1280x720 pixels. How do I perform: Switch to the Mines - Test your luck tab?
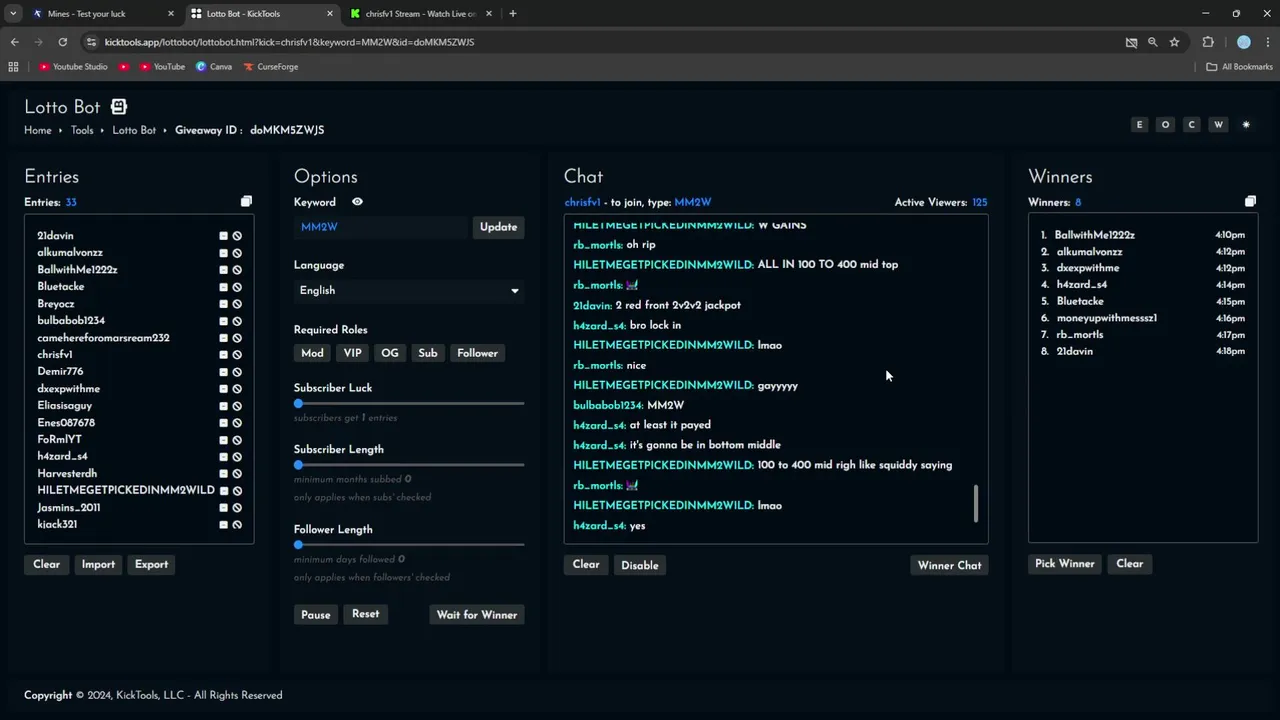coord(102,14)
